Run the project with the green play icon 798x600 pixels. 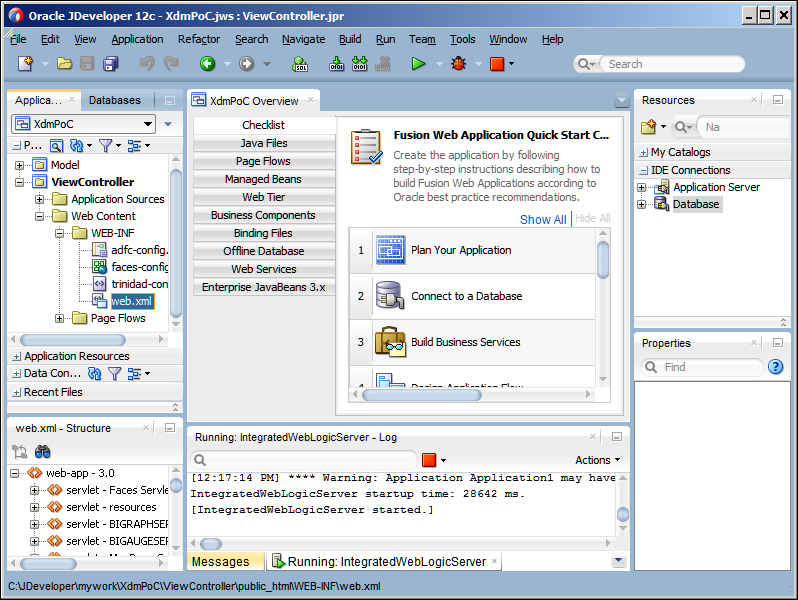tap(418, 64)
